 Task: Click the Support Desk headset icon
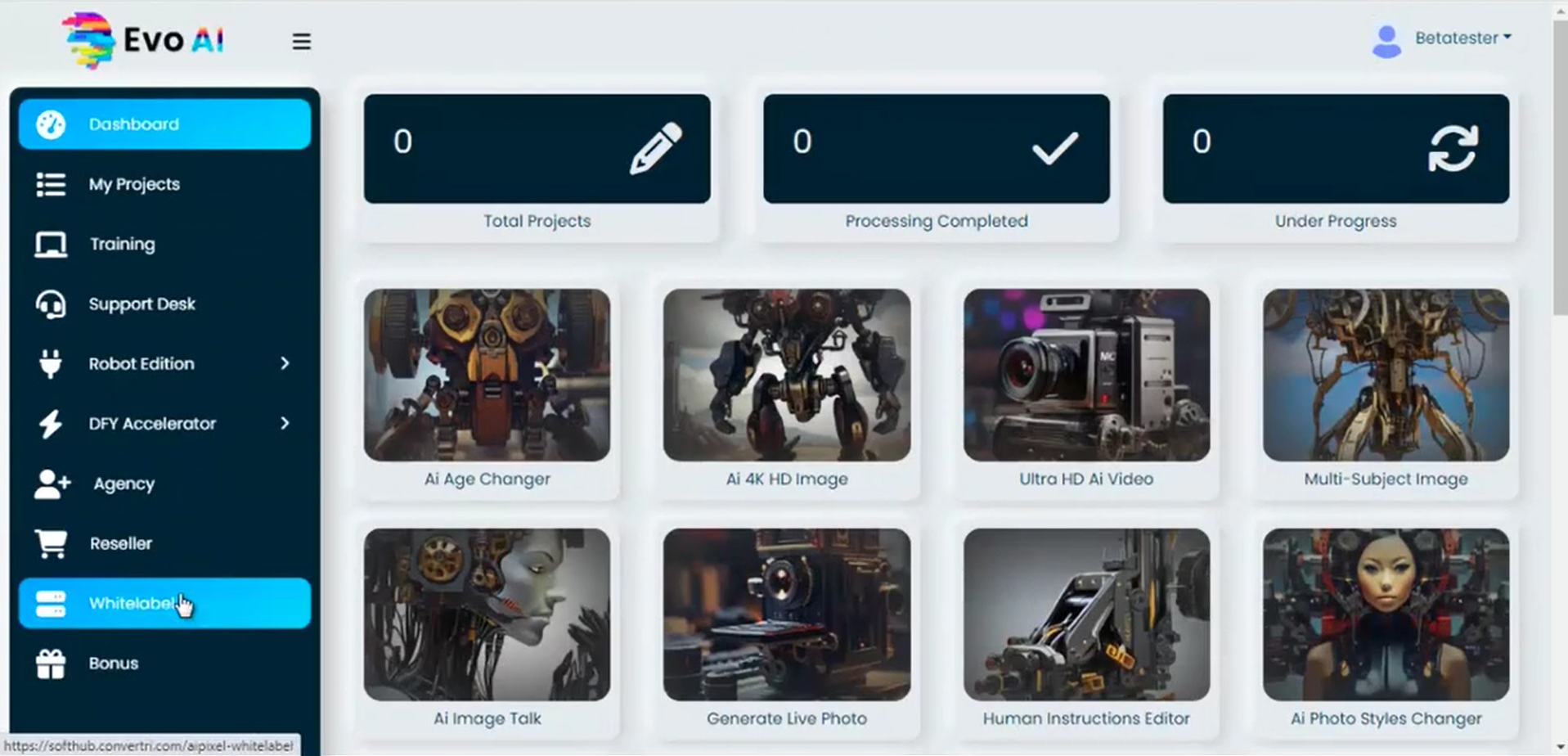[x=51, y=304]
